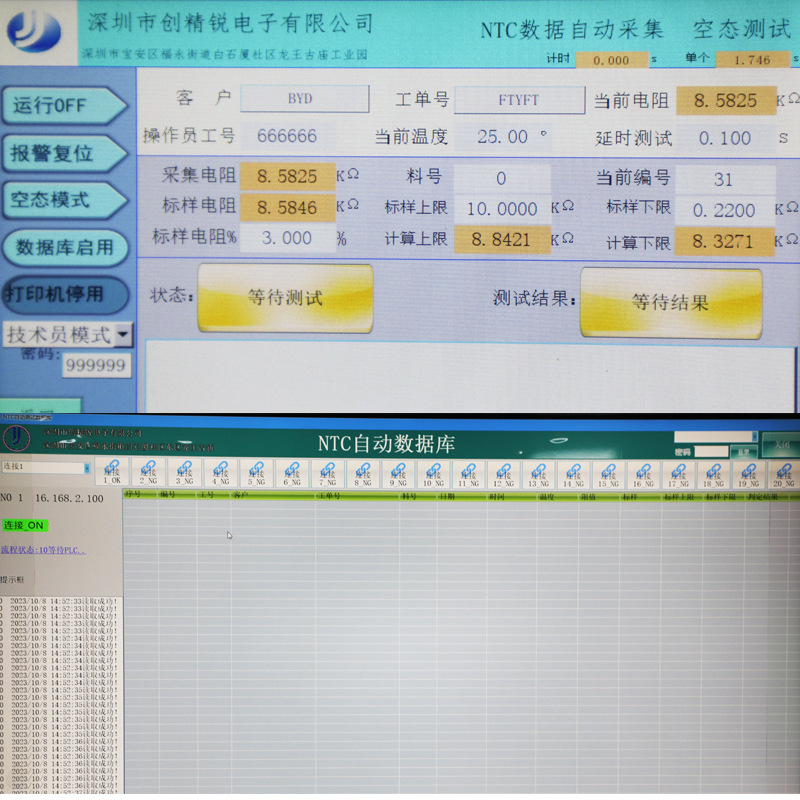
Task: Click the 8_NG connection icon
Action: point(363,473)
